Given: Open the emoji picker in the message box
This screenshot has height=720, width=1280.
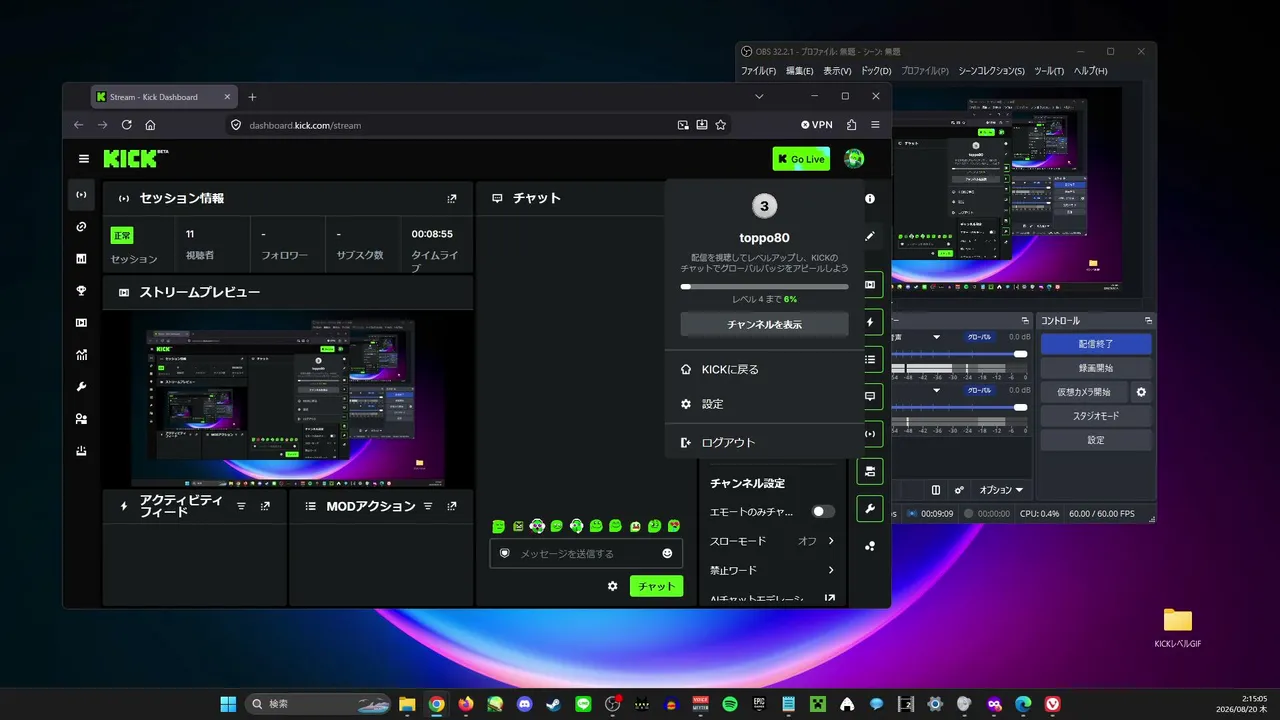Looking at the screenshot, I should (x=667, y=553).
